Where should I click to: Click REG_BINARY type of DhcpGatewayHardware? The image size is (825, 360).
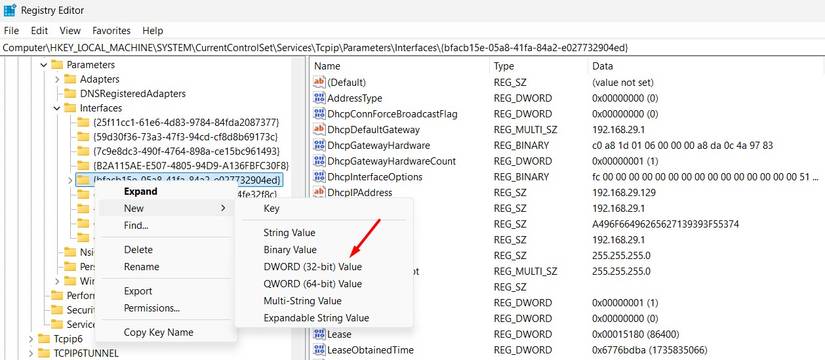click(x=521, y=145)
